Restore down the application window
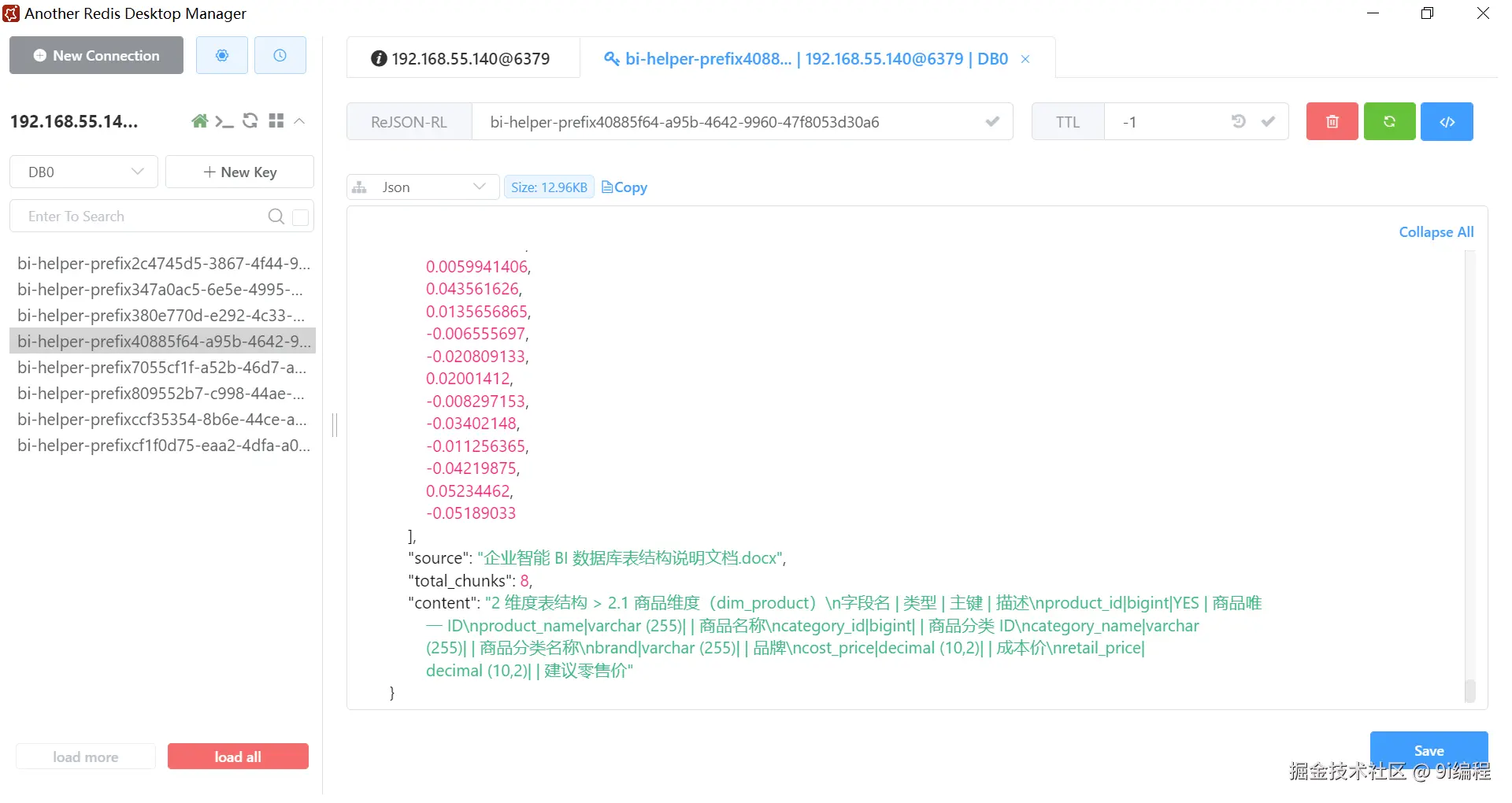1512x803 pixels. coord(1427,13)
